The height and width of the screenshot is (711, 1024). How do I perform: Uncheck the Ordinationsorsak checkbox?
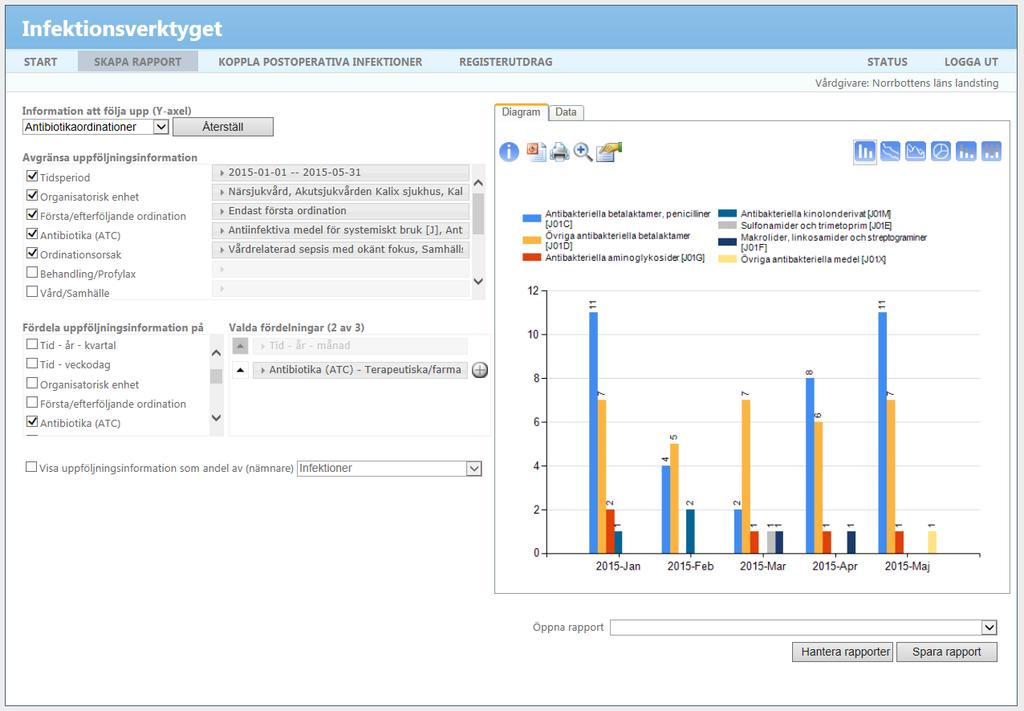(32, 253)
